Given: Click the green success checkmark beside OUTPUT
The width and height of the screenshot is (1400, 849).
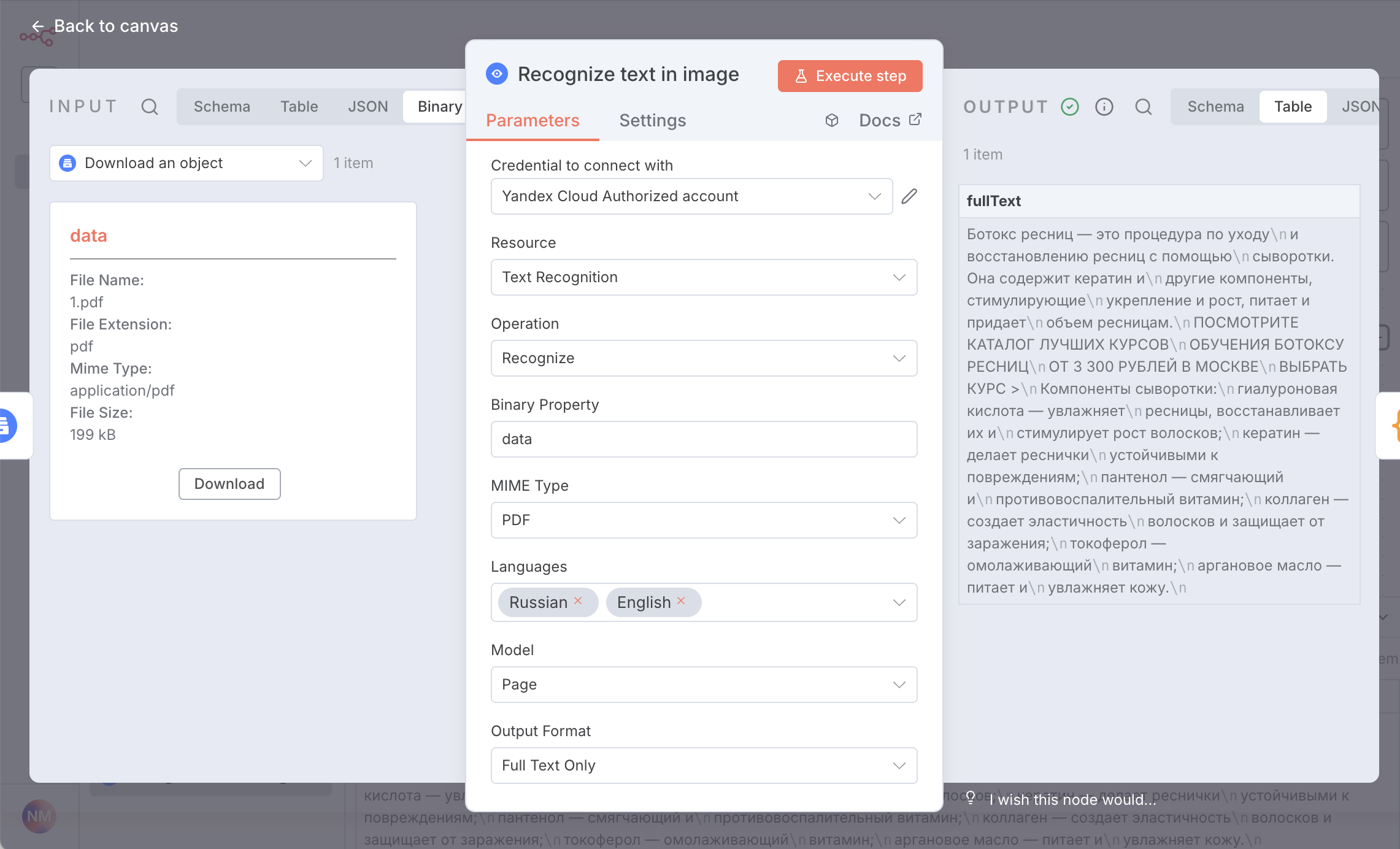Looking at the screenshot, I should click(x=1070, y=106).
